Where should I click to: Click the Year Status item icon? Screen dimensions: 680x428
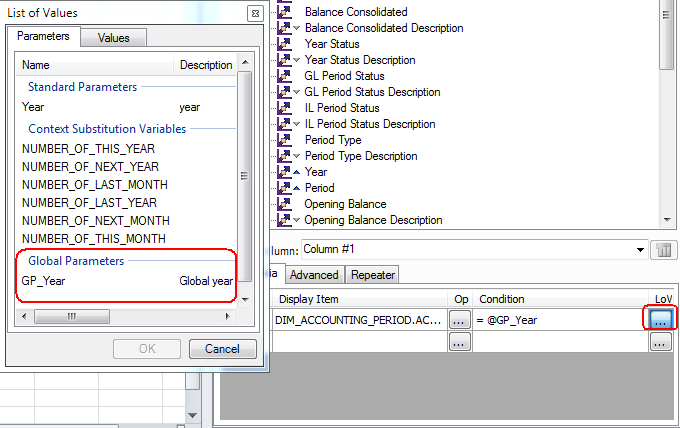click(284, 44)
